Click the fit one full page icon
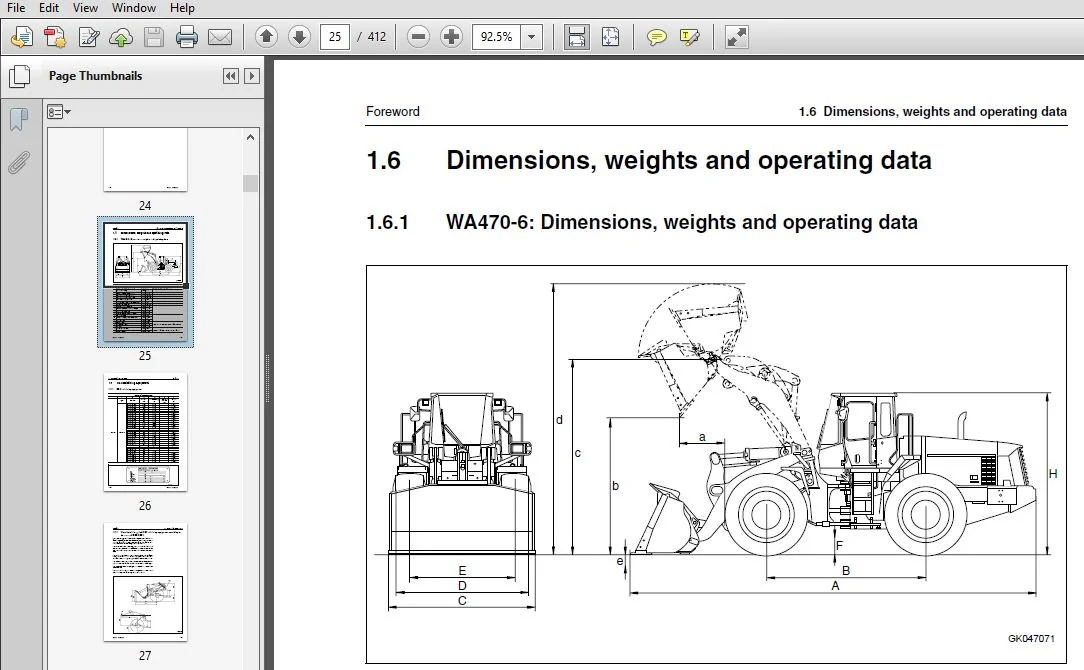This screenshot has width=1084, height=670. pyautogui.click(x=610, y=37)
